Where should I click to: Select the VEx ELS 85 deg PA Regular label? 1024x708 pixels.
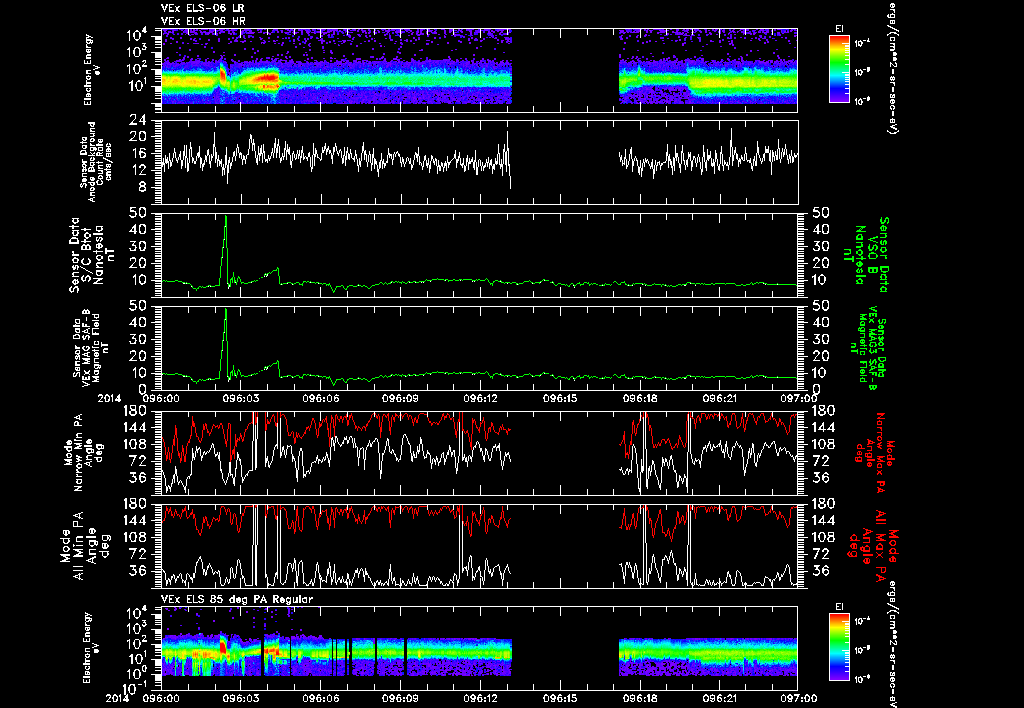point(238,599)
